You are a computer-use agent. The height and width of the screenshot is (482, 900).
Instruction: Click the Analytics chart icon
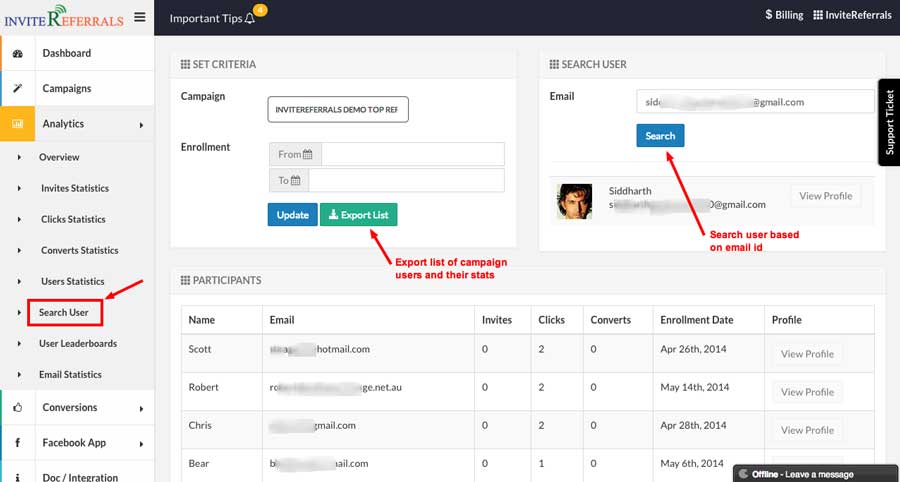(18, 124)
